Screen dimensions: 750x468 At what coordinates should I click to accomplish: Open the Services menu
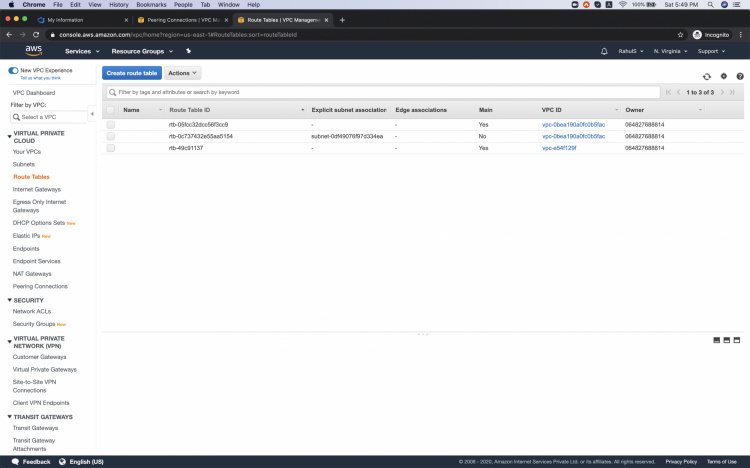[x=82, y=51]
